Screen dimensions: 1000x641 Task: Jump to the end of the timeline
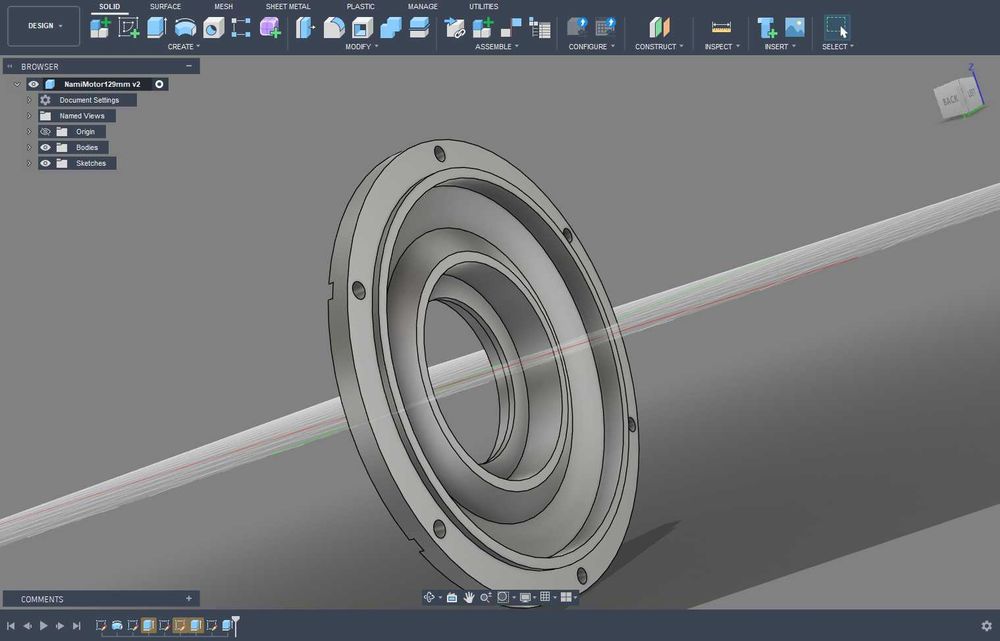77,626
